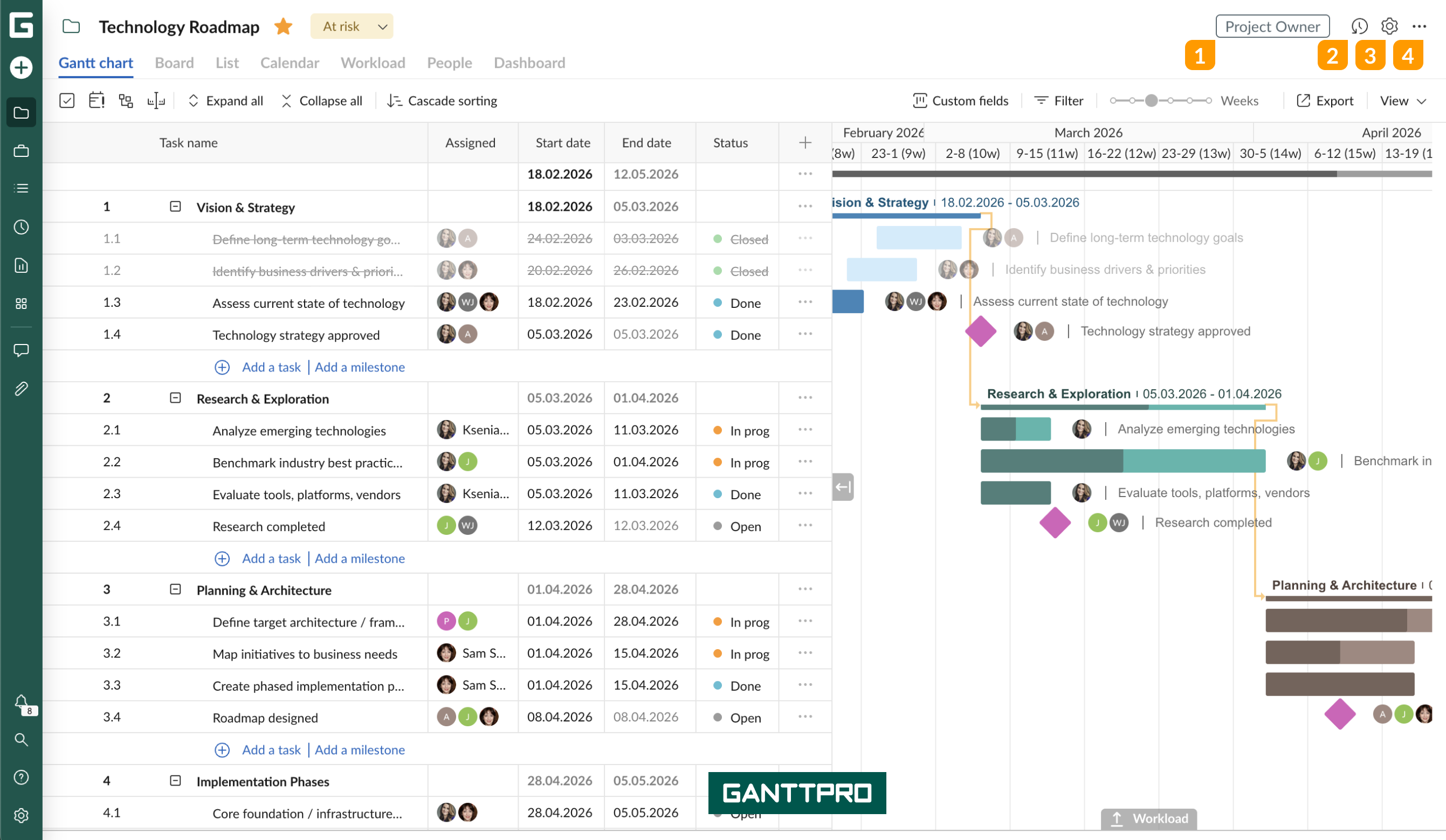Click Collapse all button
Screen dimensions: 1446x840
[x=322, y=101]
